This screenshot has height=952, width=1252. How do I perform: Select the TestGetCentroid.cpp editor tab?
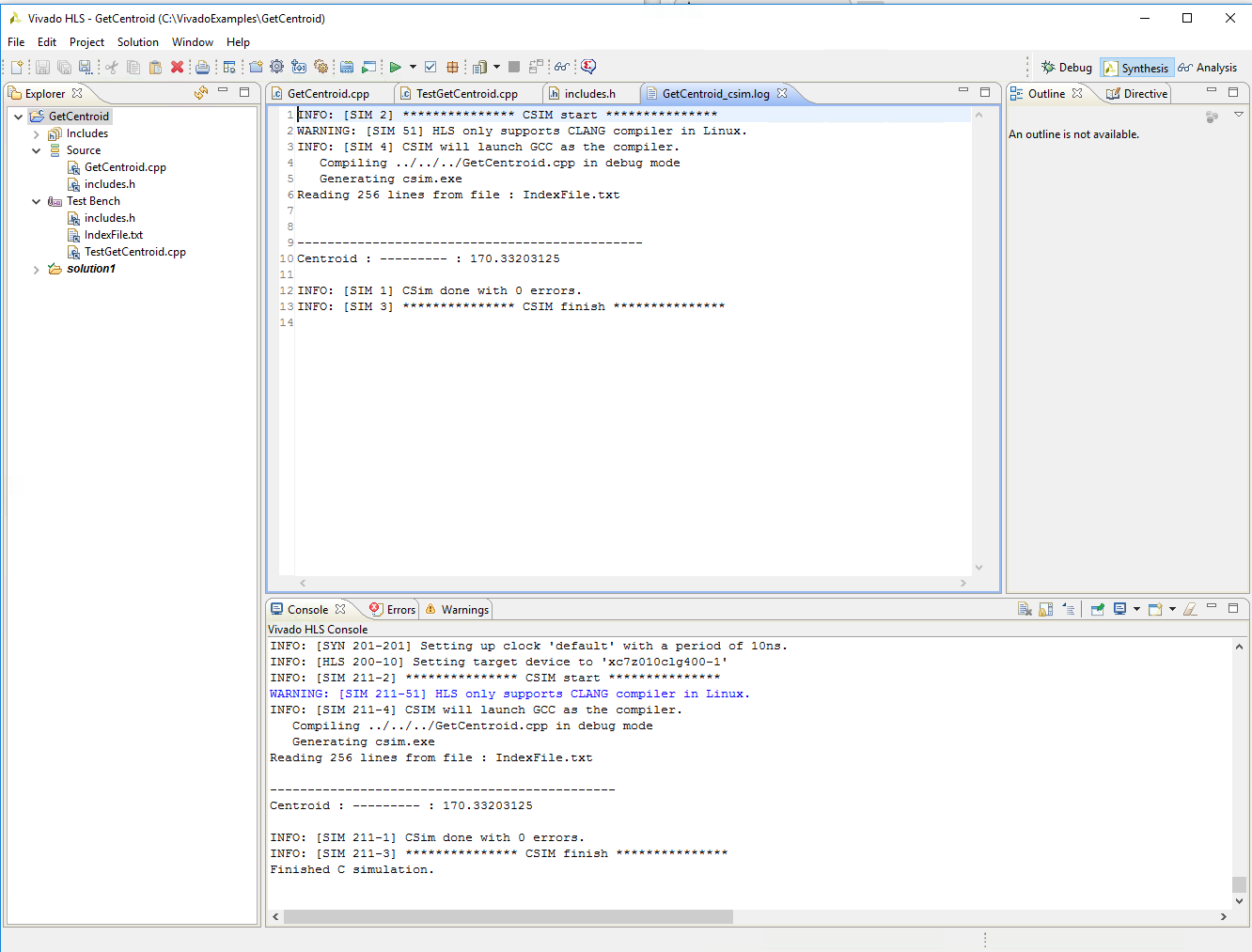[x=466, y=94]
